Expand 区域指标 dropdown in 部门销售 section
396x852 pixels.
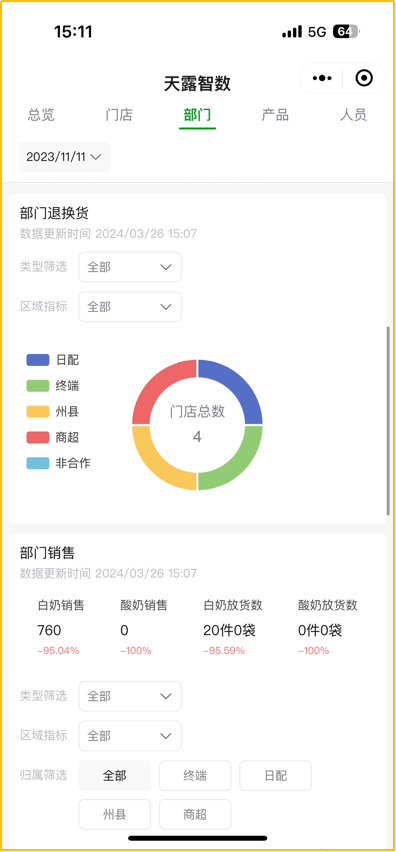(130, 736)
